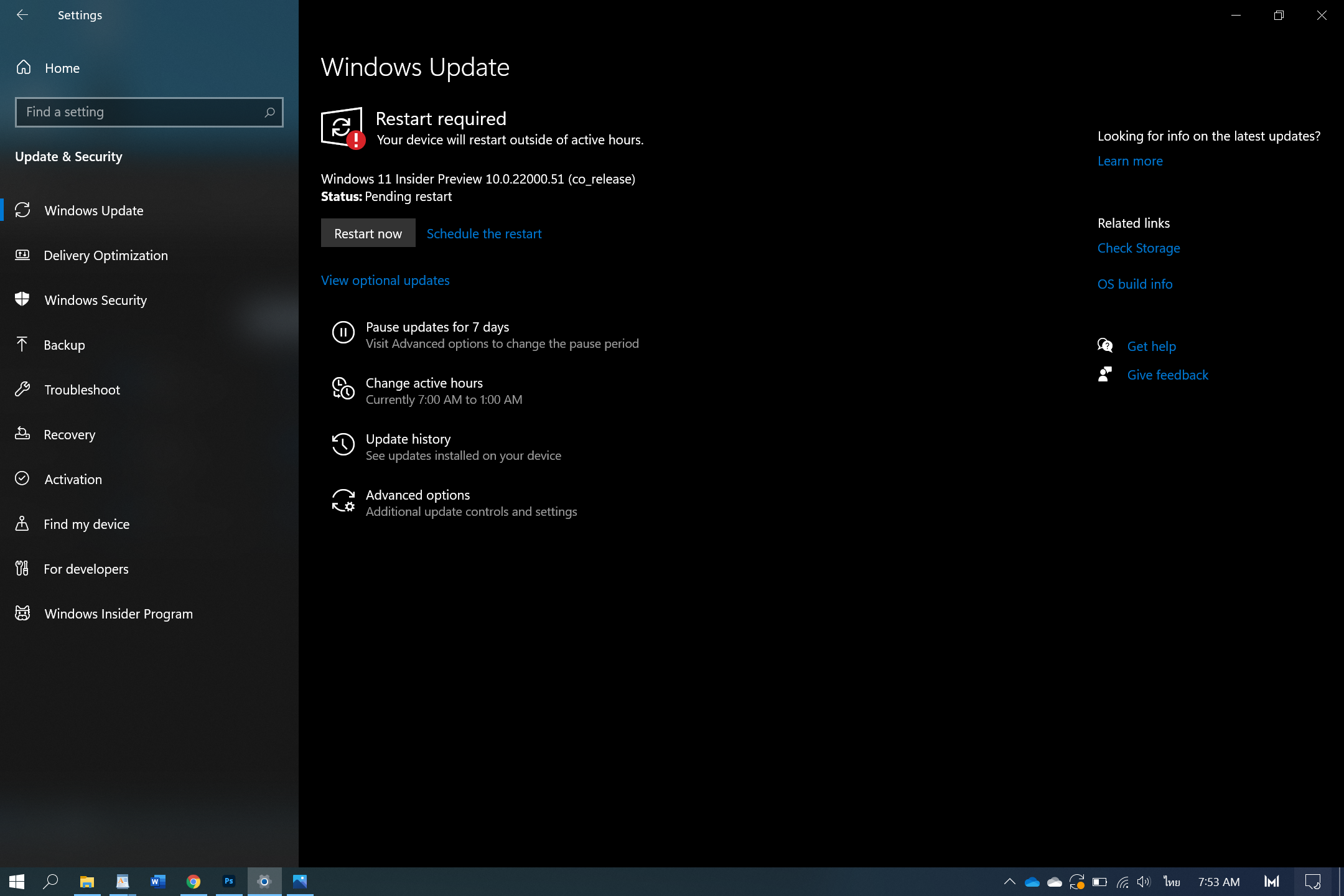Show hidden tray icons chevron
Viewport: 1344px width, 896px height.
1010,882
